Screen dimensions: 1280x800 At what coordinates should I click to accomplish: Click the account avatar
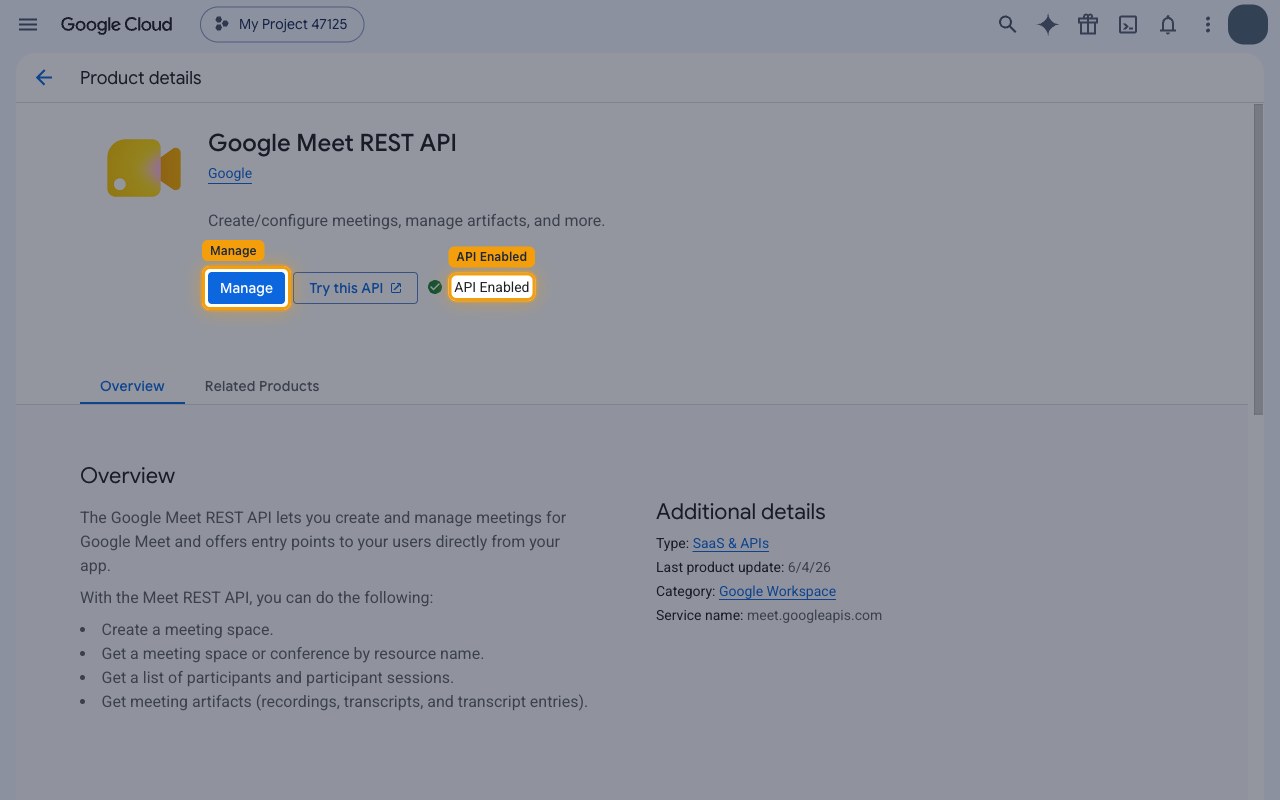click(1248, 25)
